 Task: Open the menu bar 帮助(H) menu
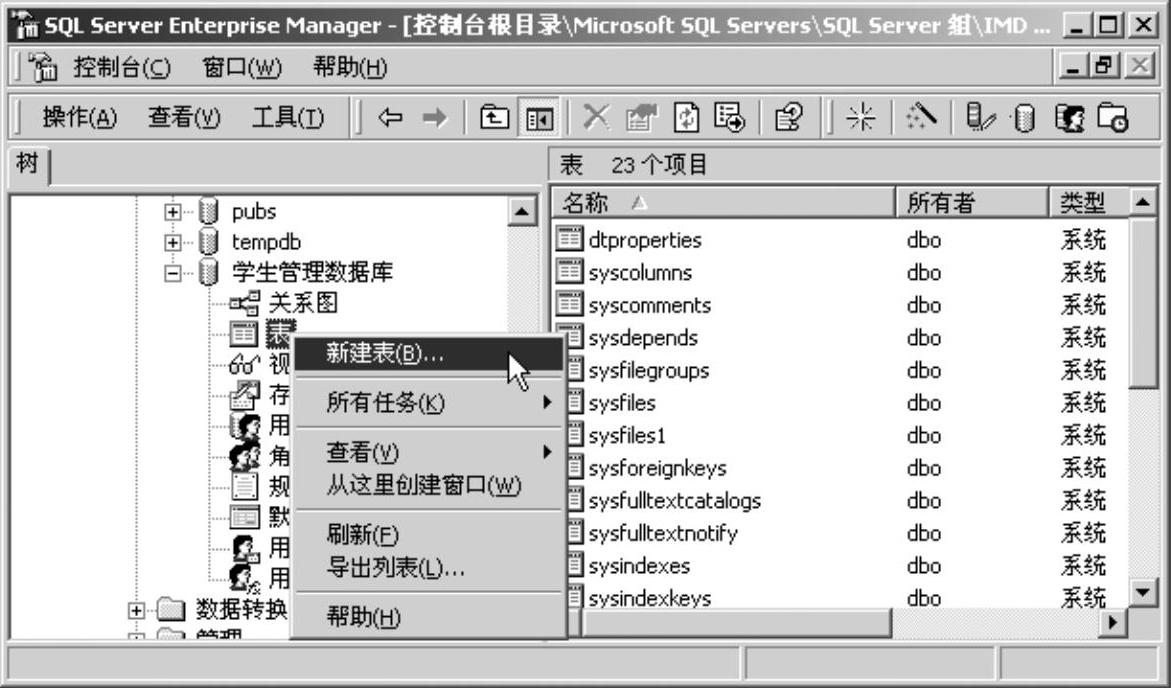(x=350, y=68)
